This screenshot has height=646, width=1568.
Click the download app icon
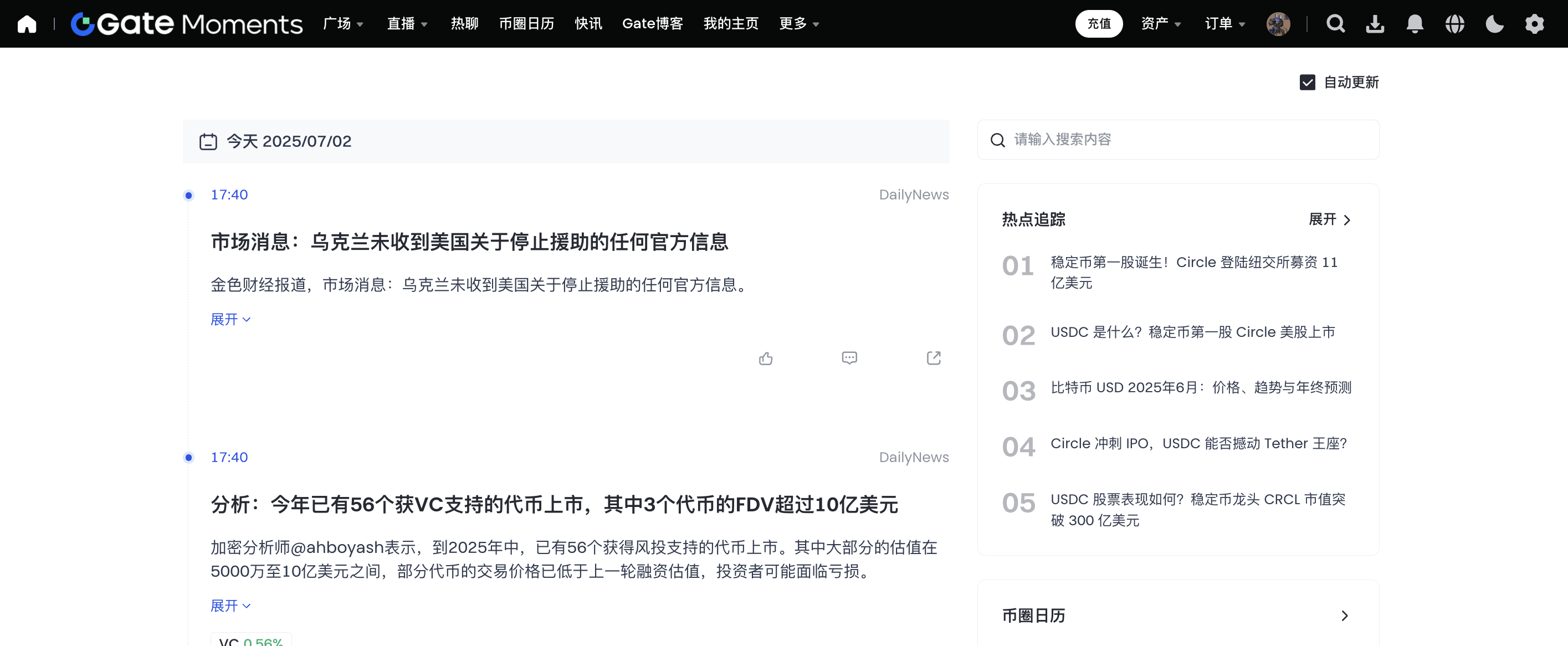(1375, 24)
